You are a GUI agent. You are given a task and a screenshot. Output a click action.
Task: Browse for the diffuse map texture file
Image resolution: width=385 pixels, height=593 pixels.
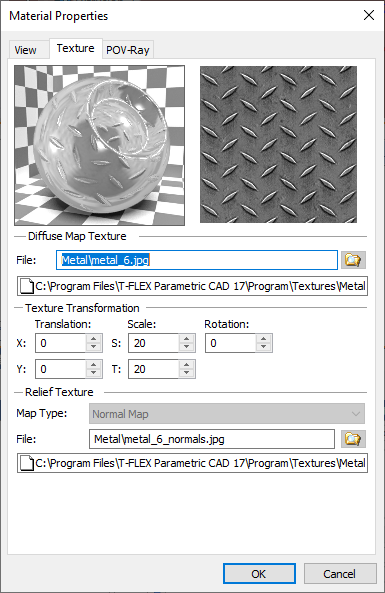(x=353, y=260)
